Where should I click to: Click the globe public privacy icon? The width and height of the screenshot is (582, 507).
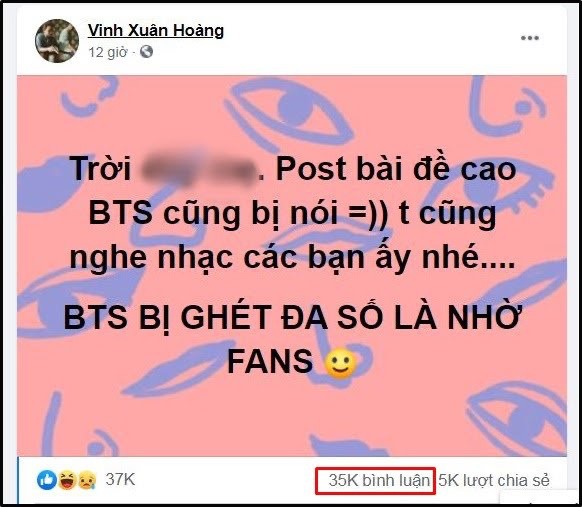(146, 52)
